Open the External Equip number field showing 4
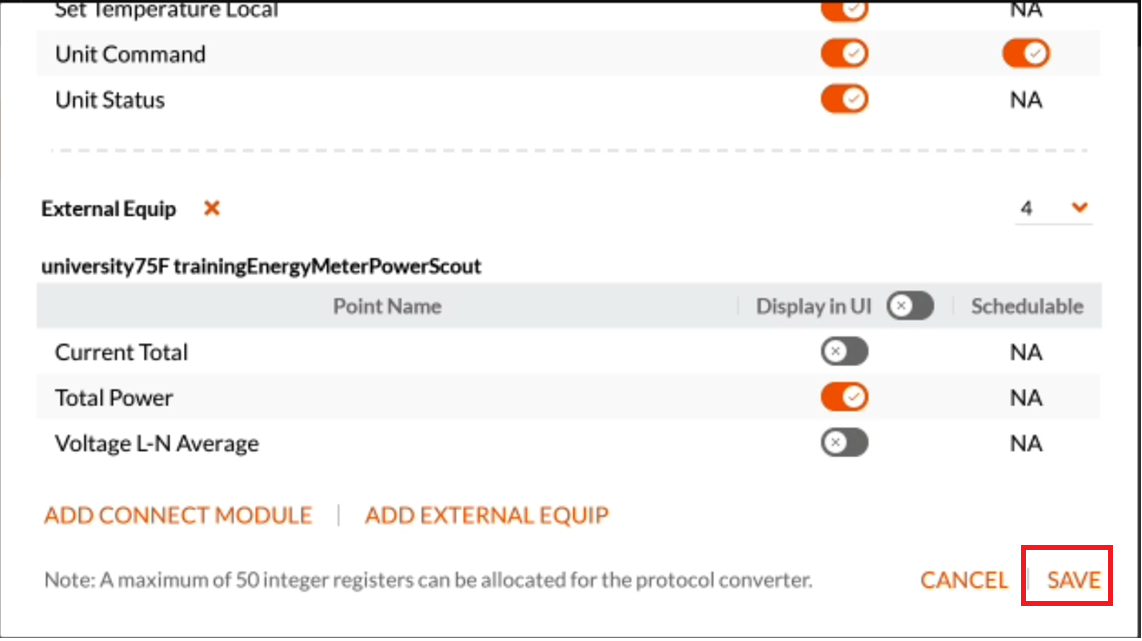 [x=1053, y=208]
